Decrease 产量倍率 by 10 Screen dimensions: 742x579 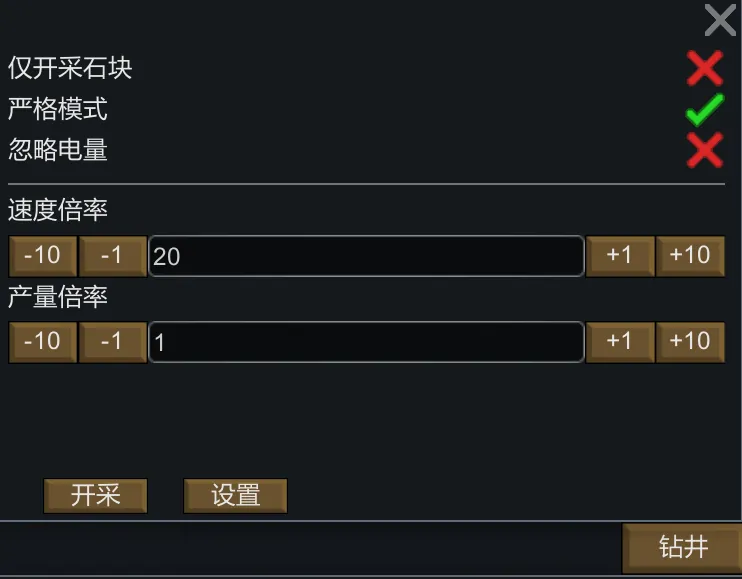coord(42,342)
